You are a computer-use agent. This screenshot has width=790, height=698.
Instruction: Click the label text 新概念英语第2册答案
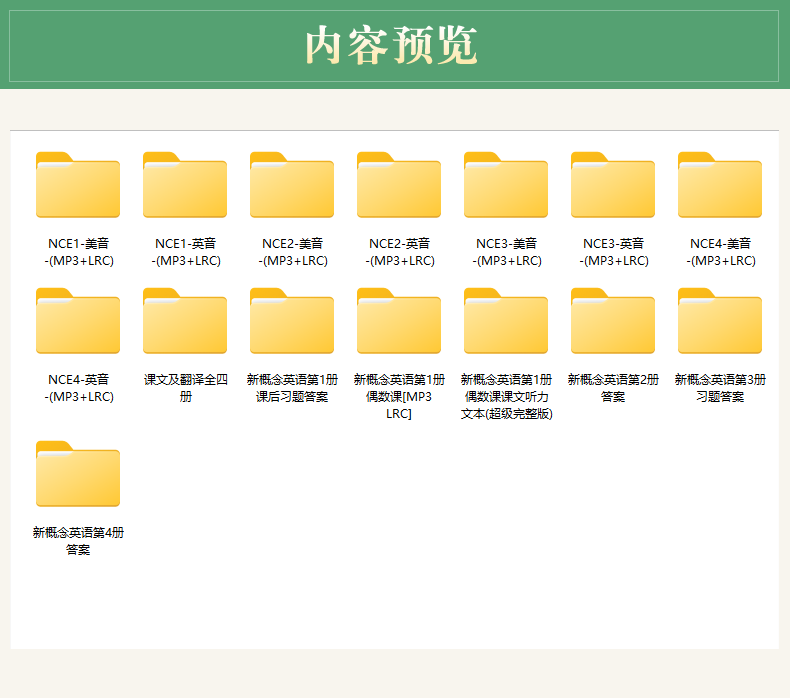click(613, 388)
